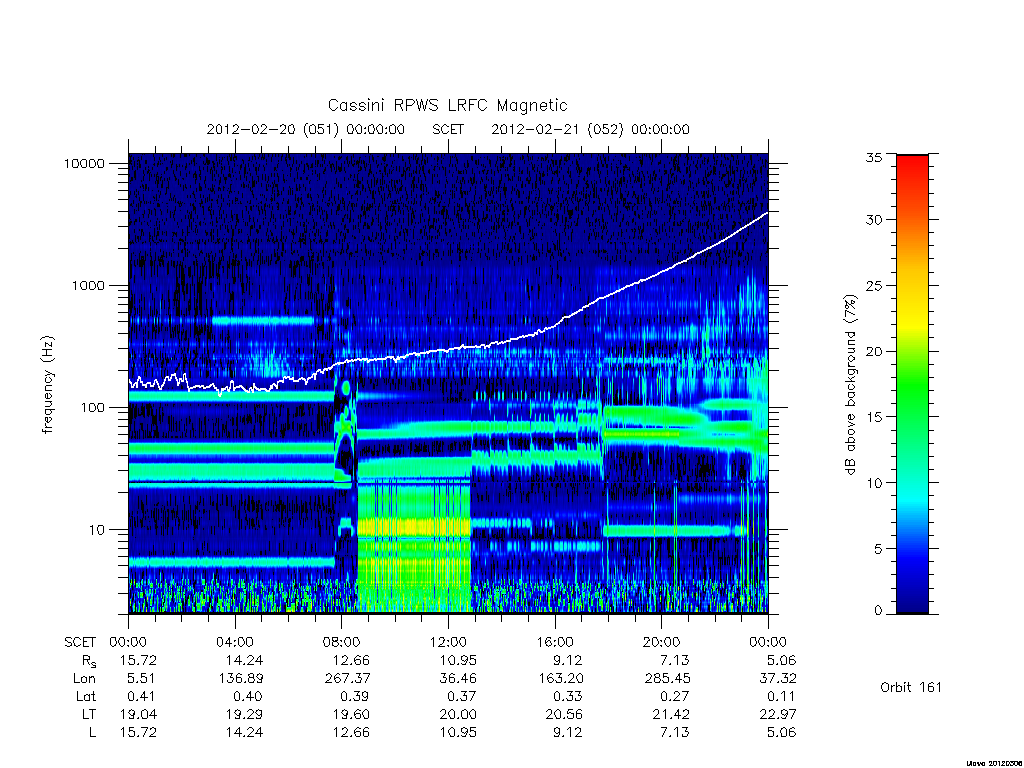Viewport: 1024px width, 768px height.
Task: Click the frequency axis tick label '10'
Action: 97,530
